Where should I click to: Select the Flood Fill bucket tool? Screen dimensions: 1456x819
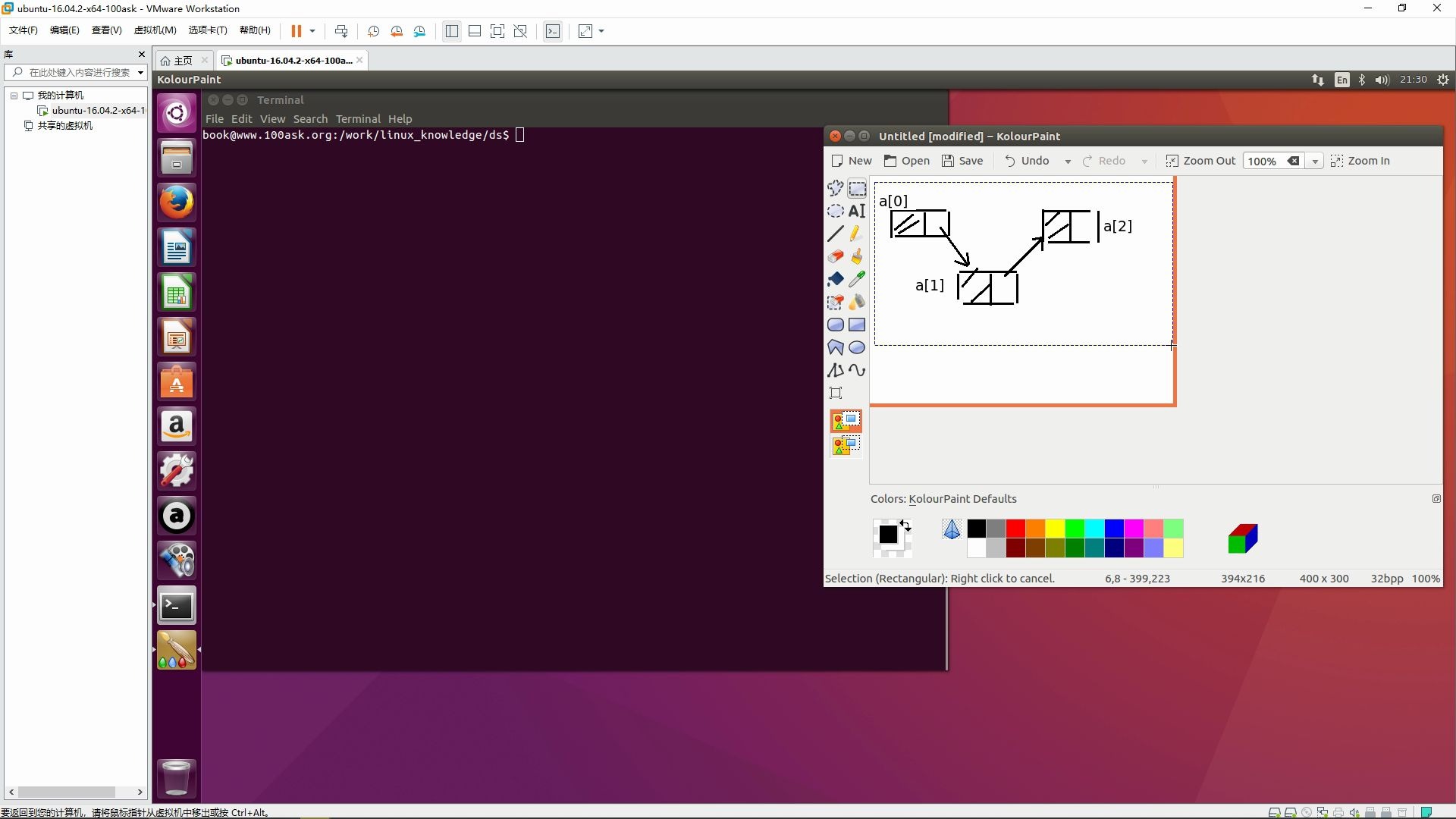(x=835, y=279)
